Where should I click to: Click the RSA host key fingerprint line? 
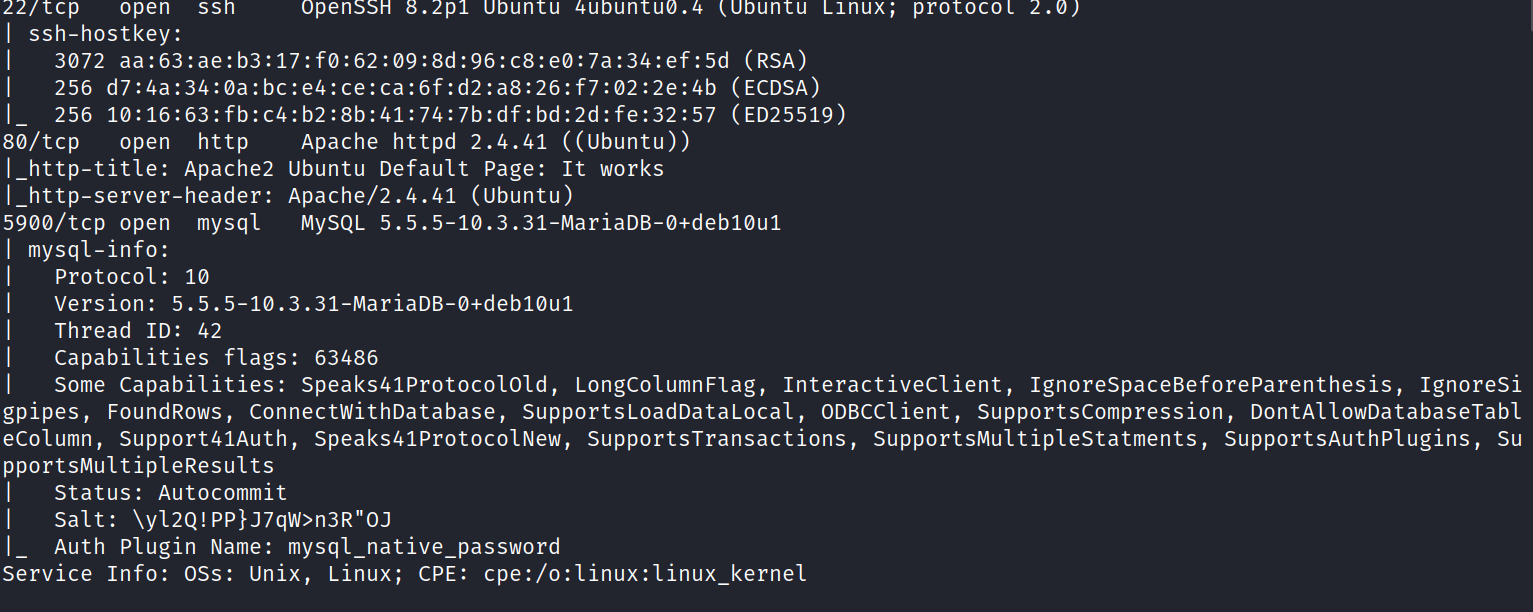pyautogui.click(x=430, y=61)
